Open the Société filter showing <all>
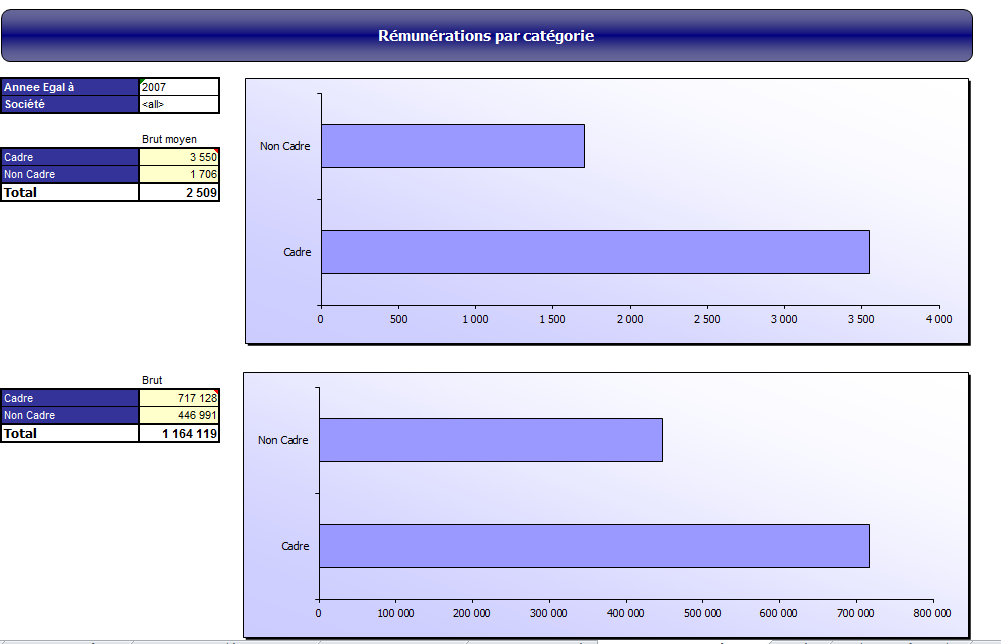The width and height of the screenshot is (1001, 644). click(x=178, y=104)
